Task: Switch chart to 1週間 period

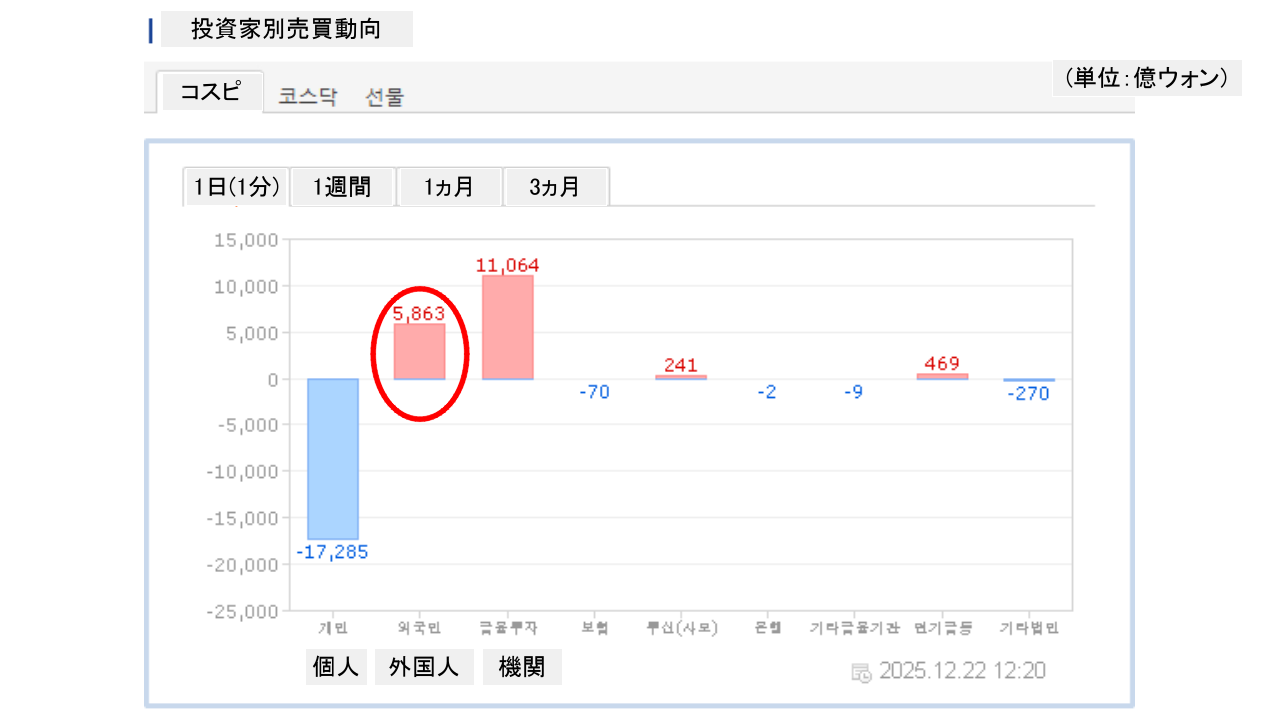Action: point(342,187)
